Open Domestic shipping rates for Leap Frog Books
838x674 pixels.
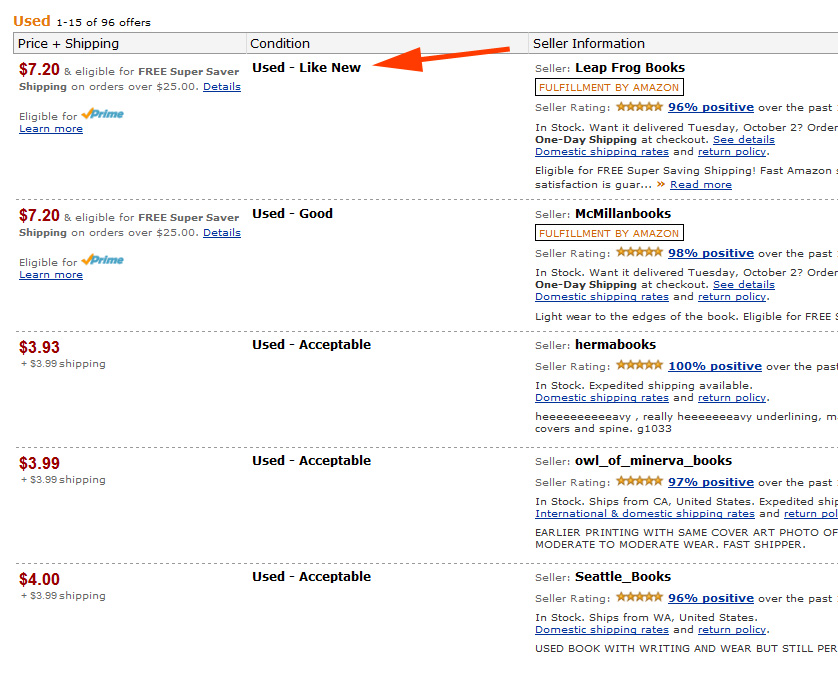click(x=602, y=152)
